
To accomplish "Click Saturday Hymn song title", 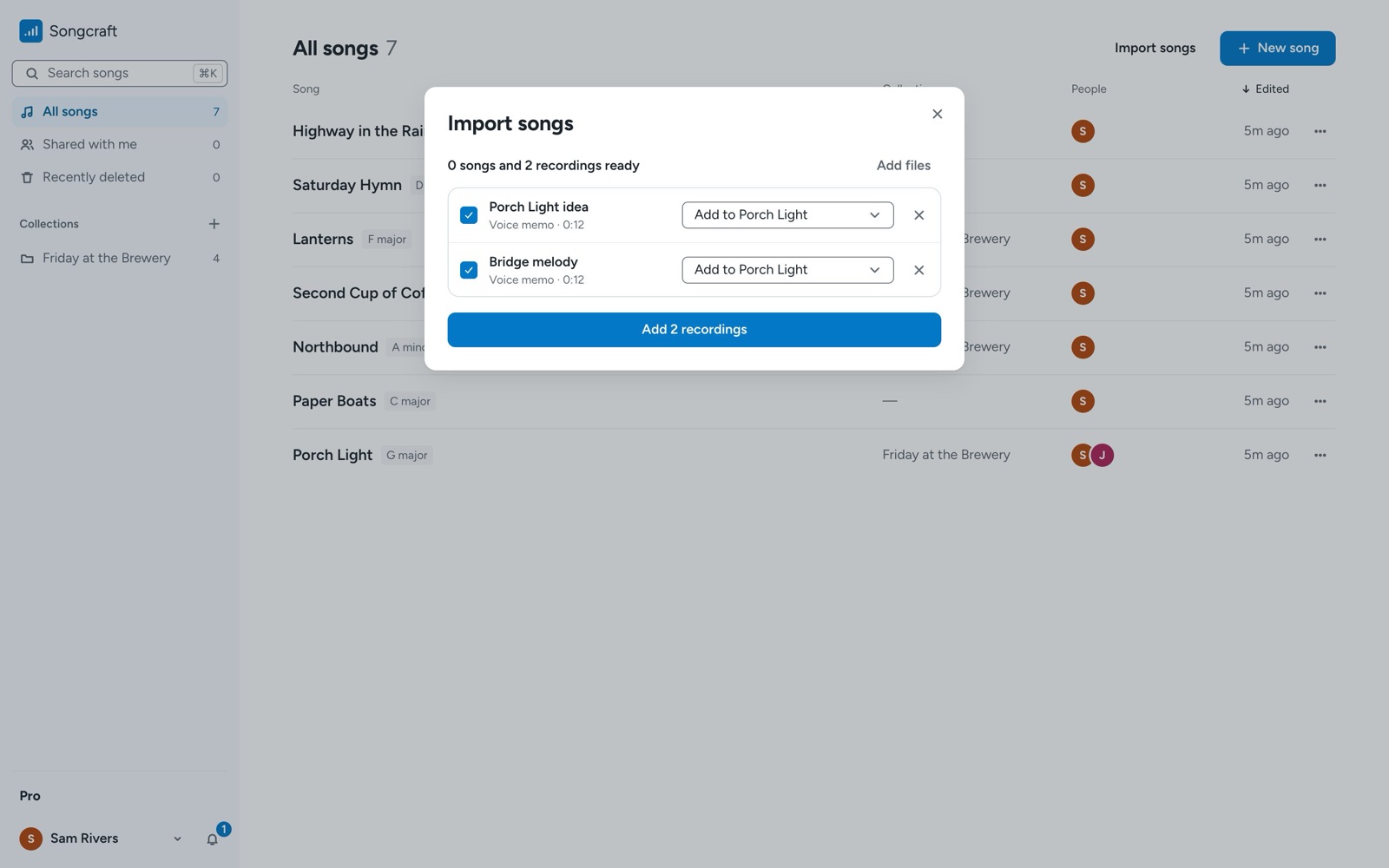I will tap(347, 185).
